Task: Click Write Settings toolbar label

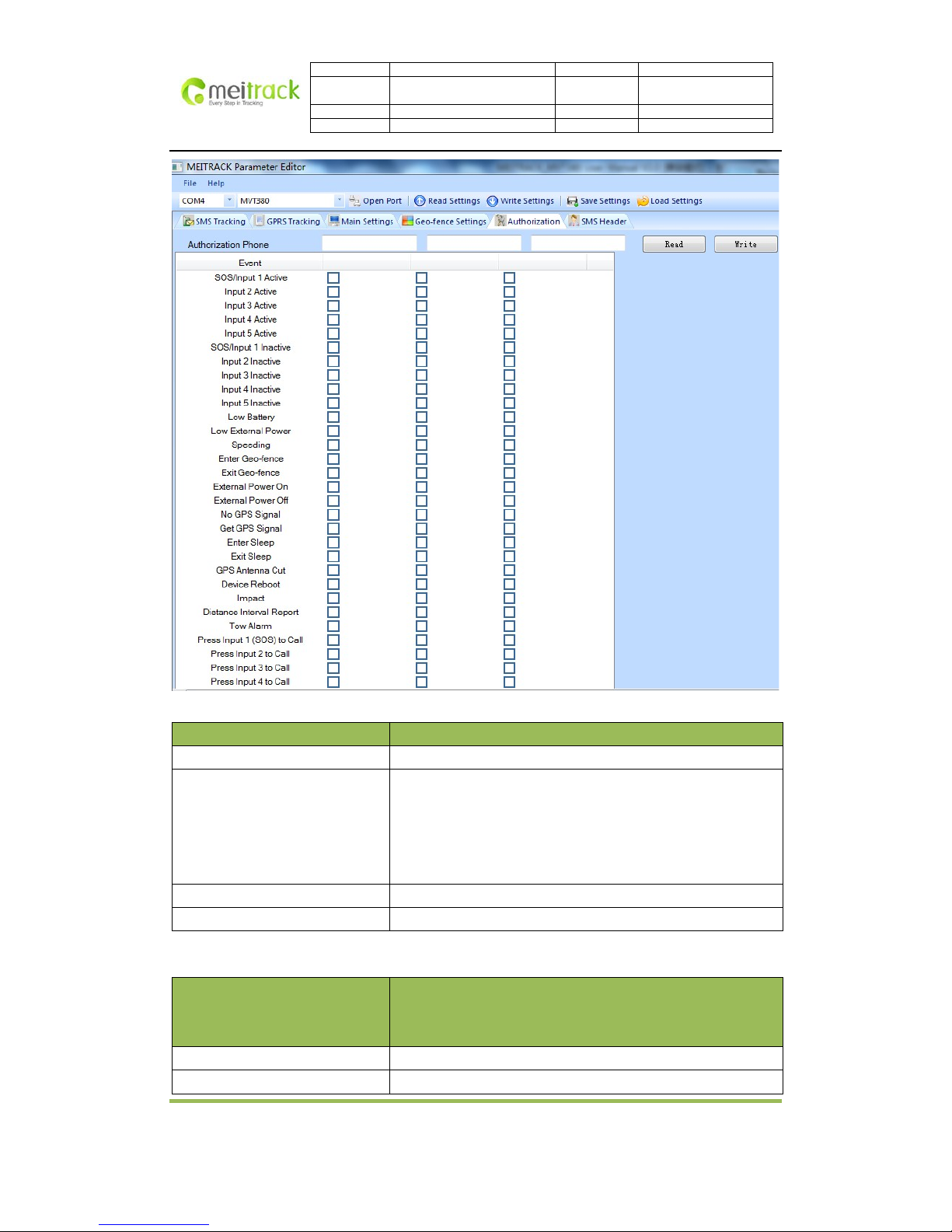Action: [x=527, y=201]
